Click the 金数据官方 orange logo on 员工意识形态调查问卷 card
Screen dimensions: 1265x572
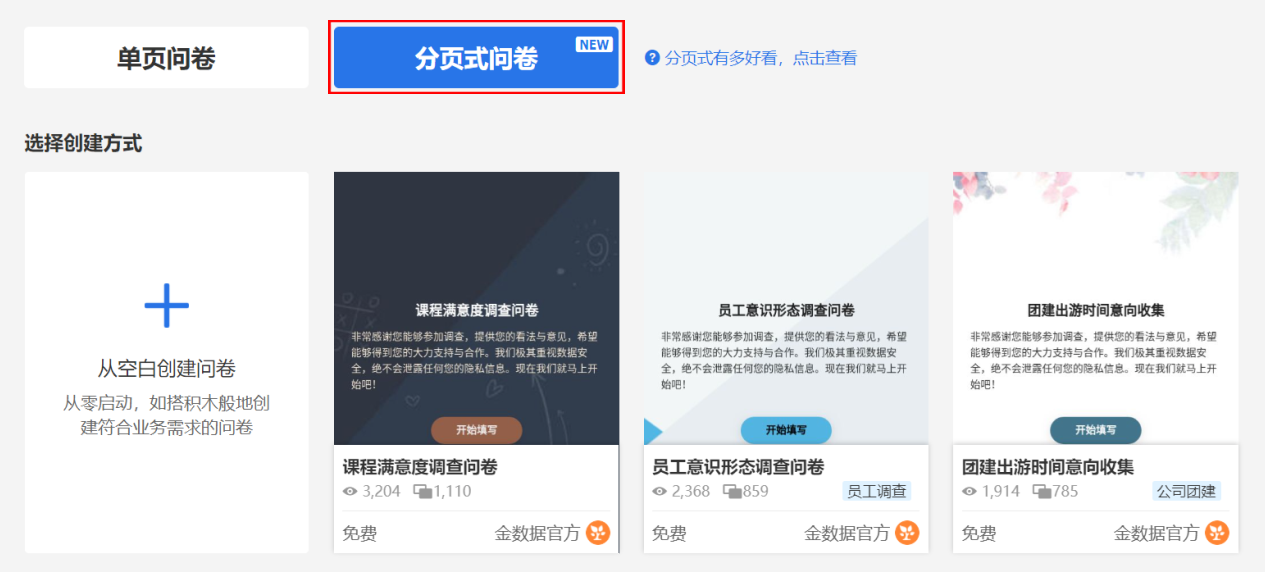(x=907, y=533)
